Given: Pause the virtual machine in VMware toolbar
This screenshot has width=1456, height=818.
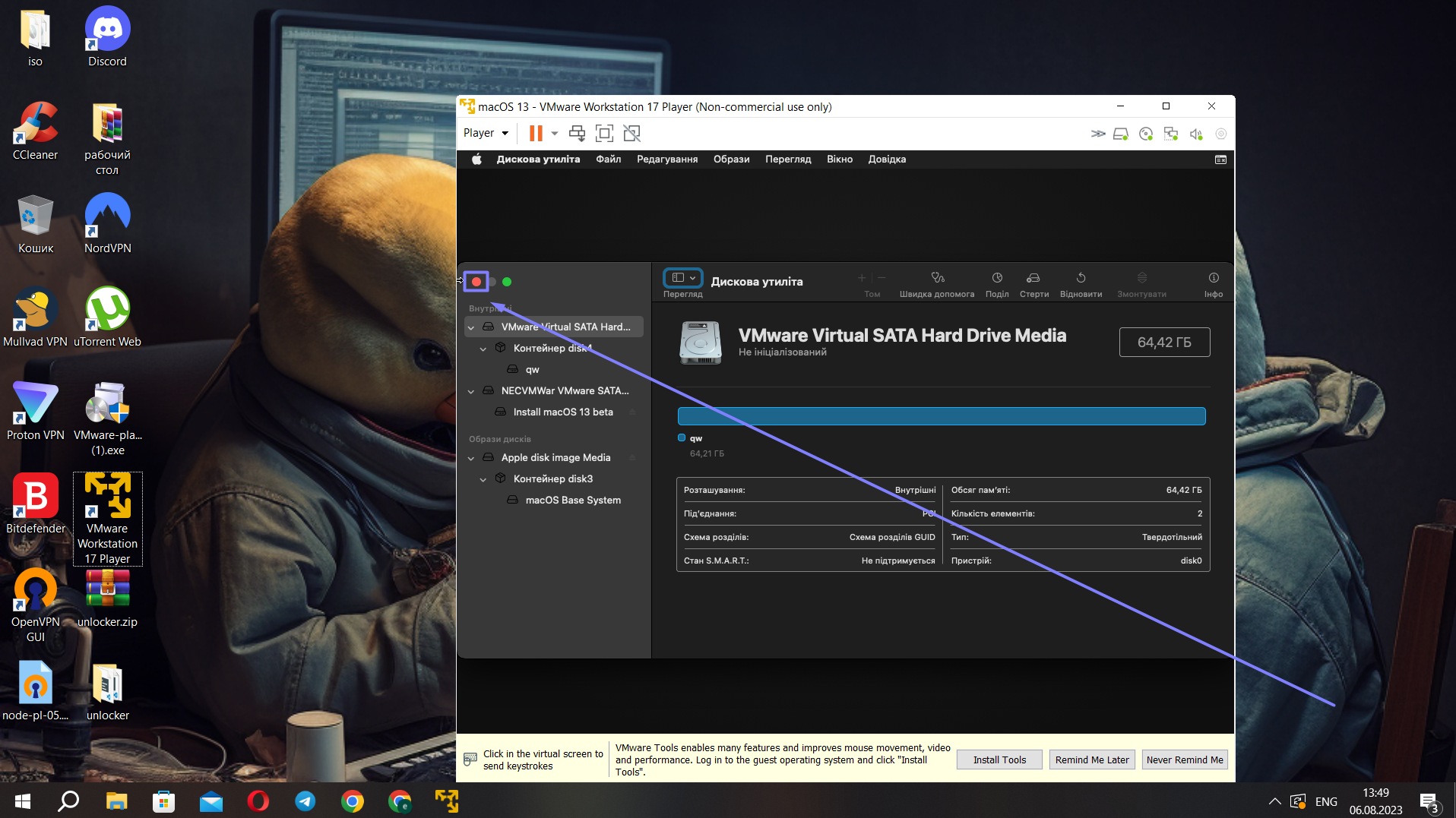Looking at the screenshot, I should pos(536,134).
